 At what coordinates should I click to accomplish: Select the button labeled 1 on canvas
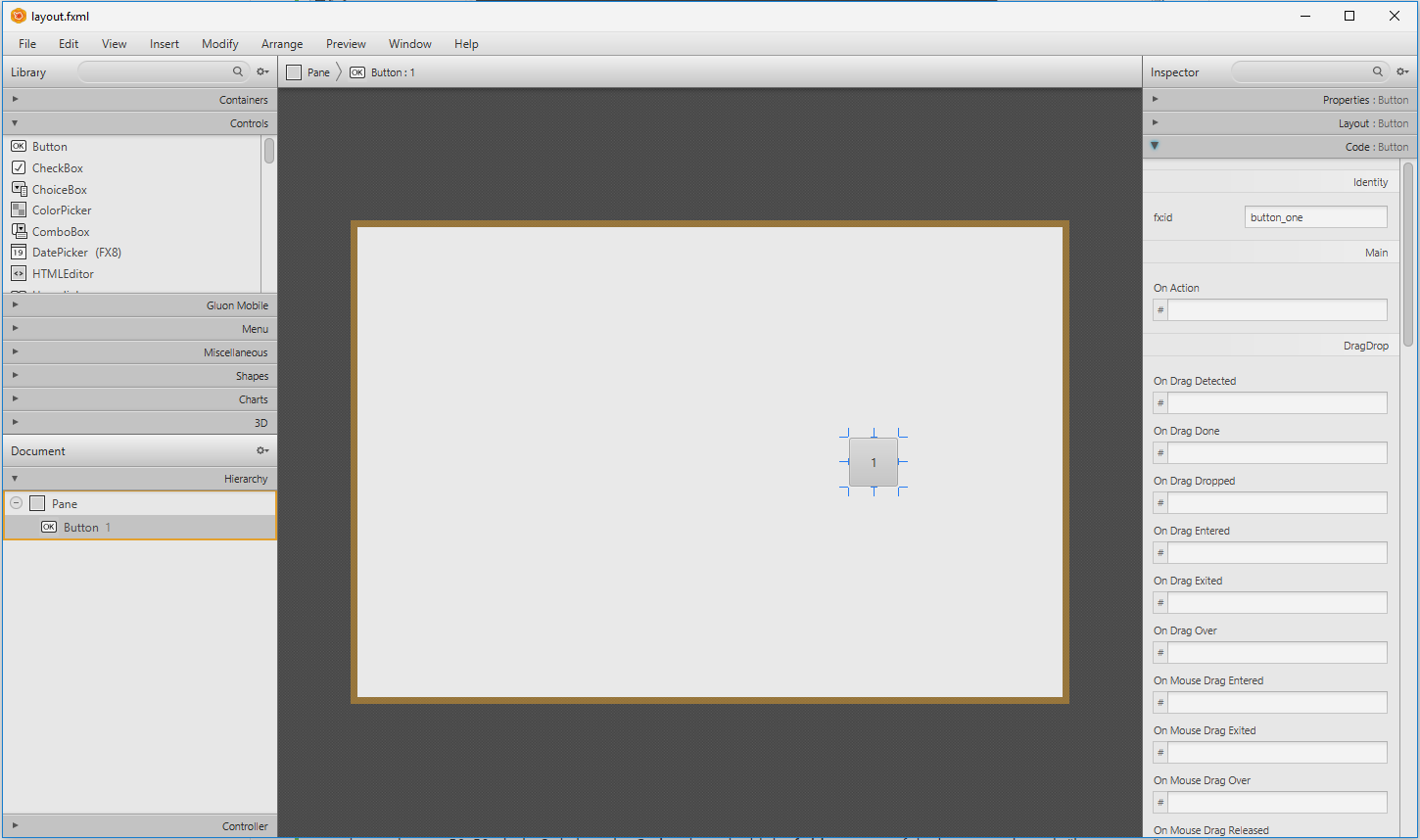click(x=874, y=462)
